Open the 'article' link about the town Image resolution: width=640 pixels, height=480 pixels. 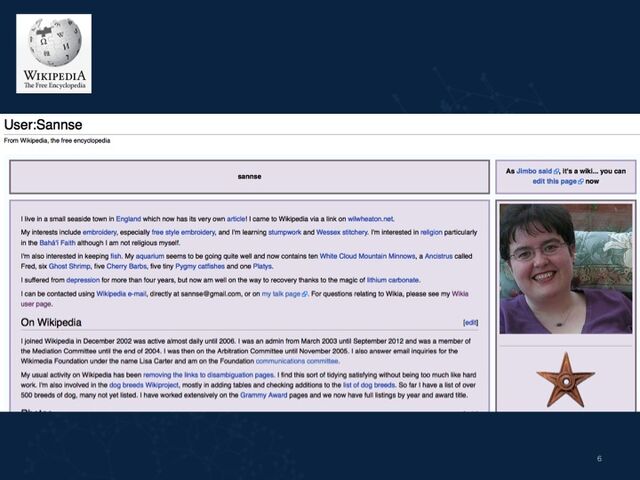(x=236, y=219)
